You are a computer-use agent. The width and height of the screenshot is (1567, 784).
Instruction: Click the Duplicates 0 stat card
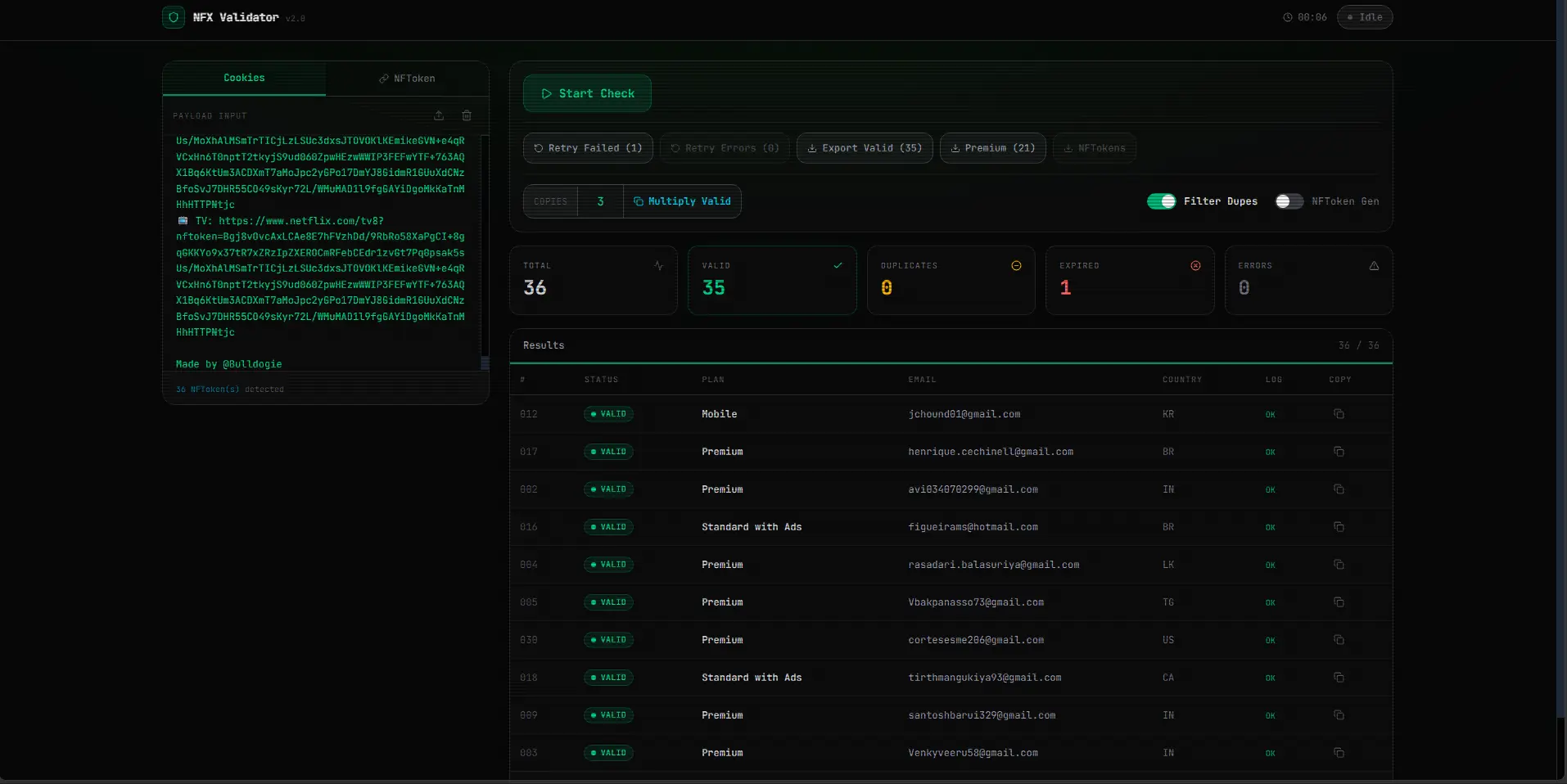(951, 280)
